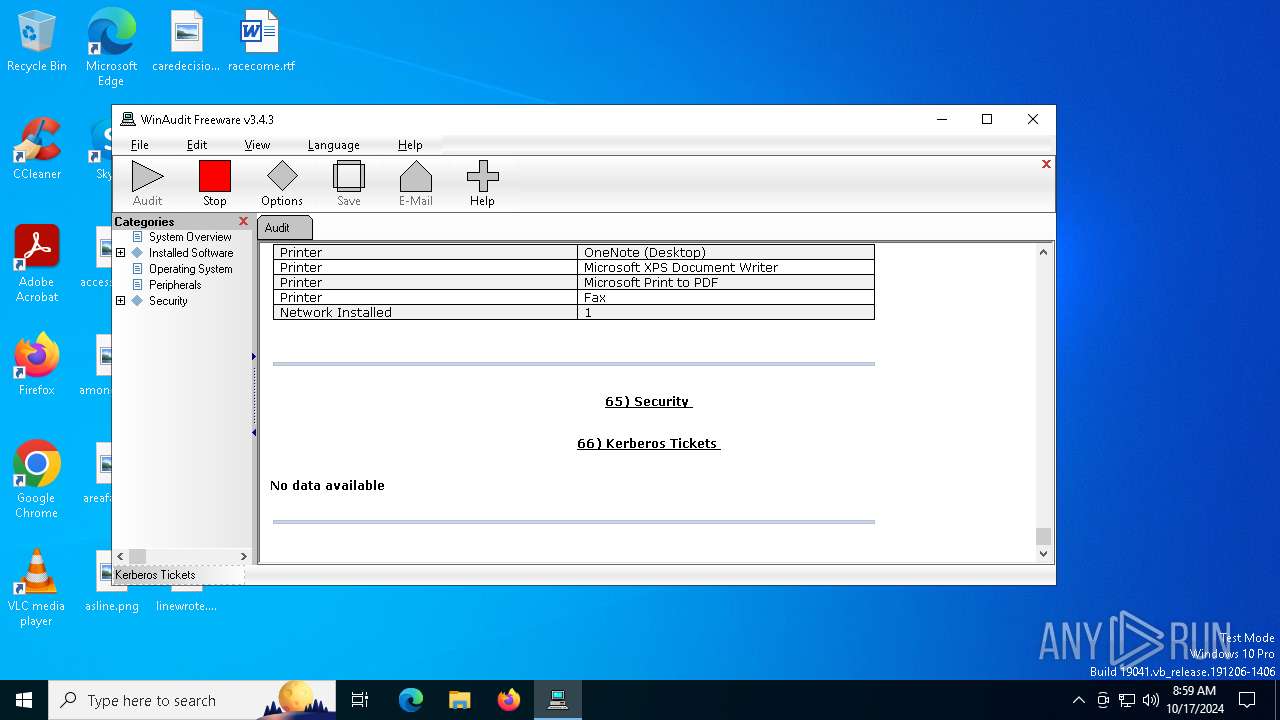
Task: Click the Microsoft XPS Document Writer cell
Action: 726,268
